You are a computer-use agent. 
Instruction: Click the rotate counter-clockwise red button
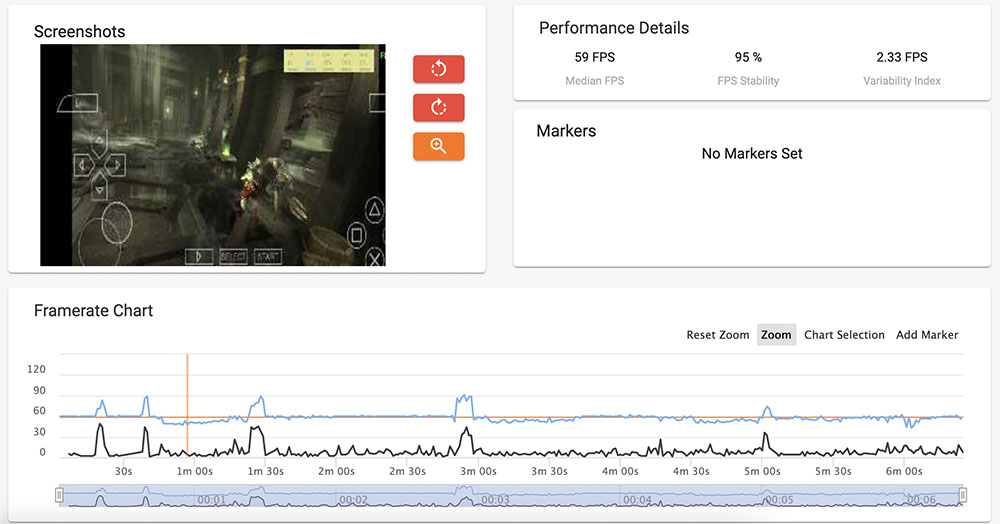coord(438,69)
